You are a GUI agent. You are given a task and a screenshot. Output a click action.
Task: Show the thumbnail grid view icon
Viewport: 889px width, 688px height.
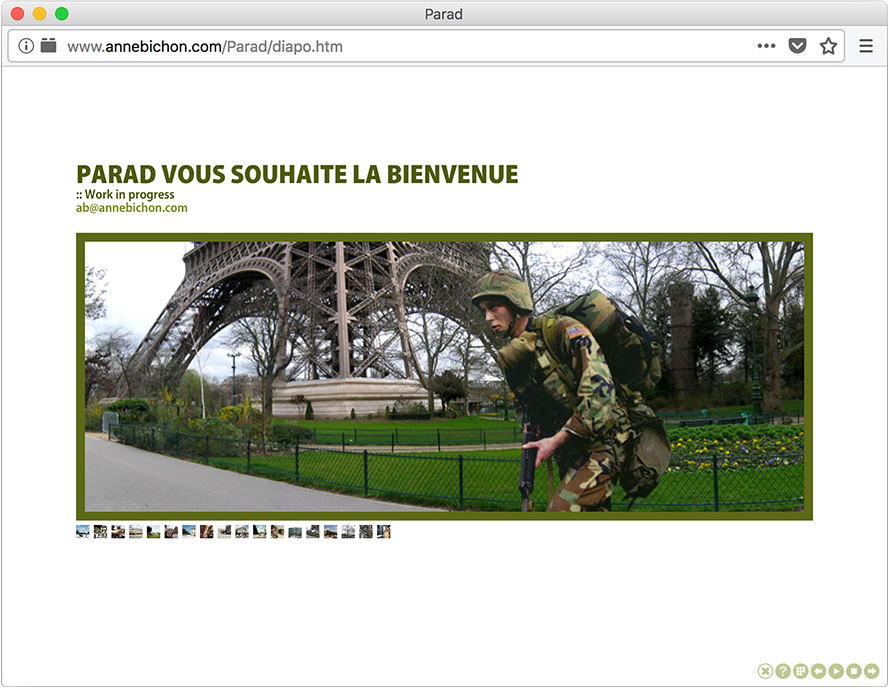(801, 671)
